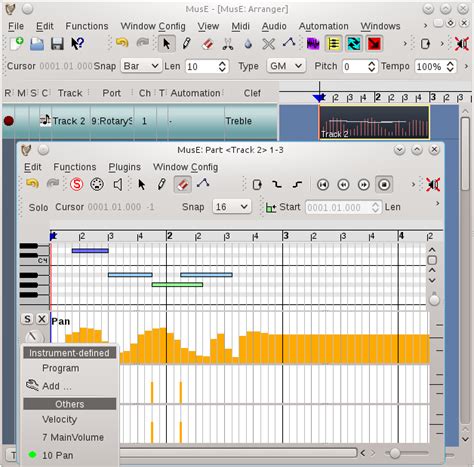474x467 pixels.
Task: Toggle the S button in Pan lane
Action: (27, 319)
